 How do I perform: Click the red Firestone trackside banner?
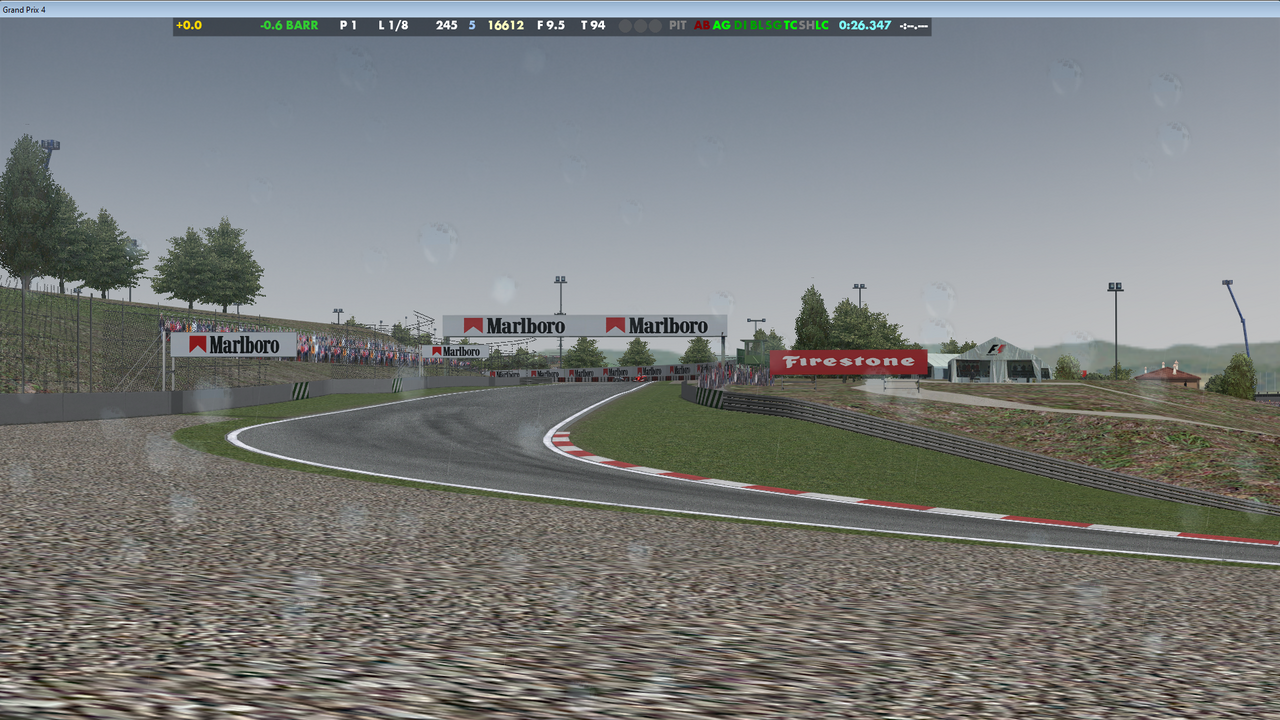[848, 362]
